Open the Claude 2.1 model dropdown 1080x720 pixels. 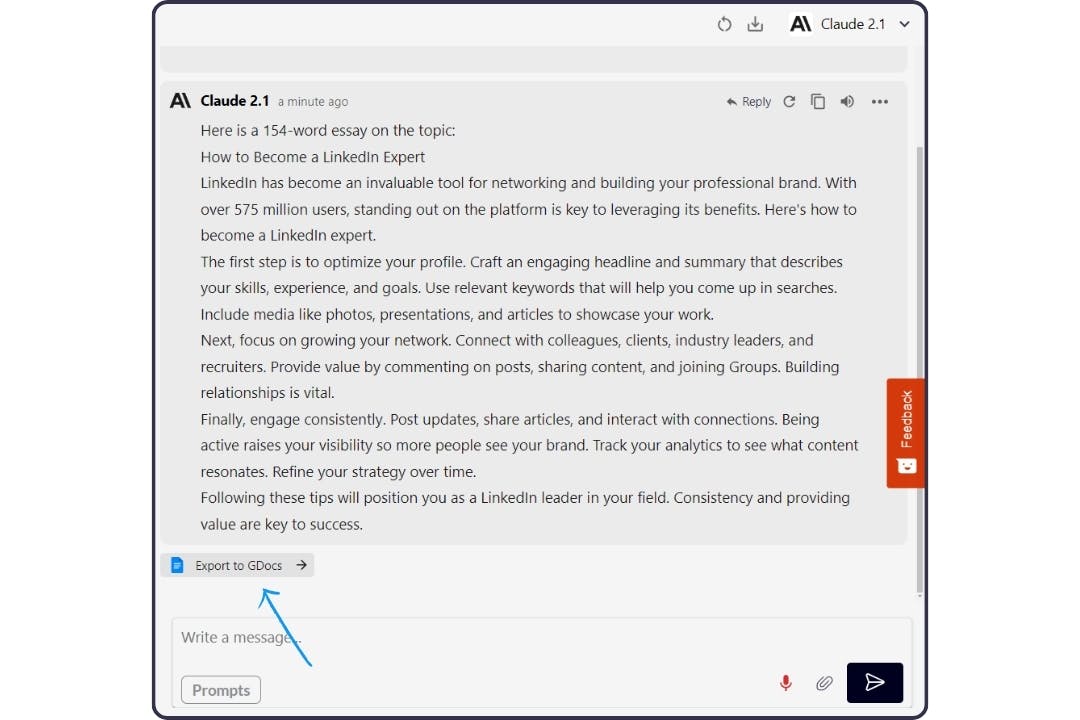pos(850,24)
